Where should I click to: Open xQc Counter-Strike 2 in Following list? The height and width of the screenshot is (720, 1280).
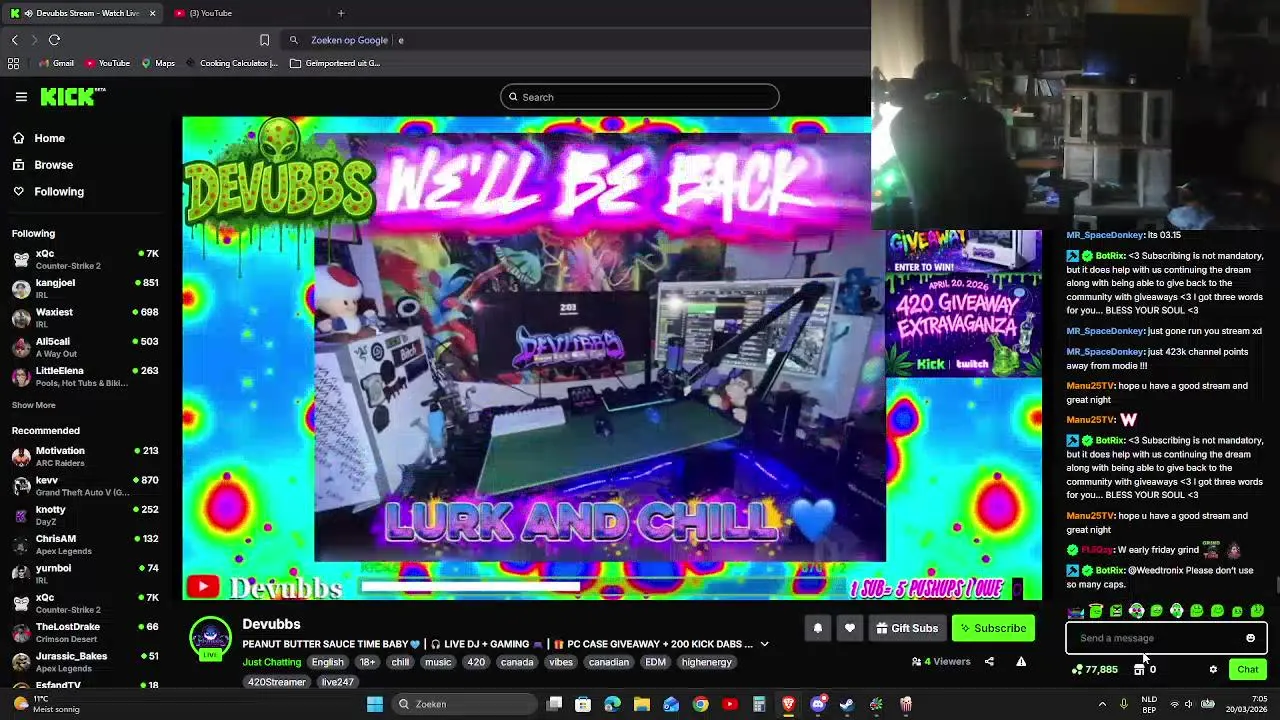pyautogui.click(x=85, y=259)
